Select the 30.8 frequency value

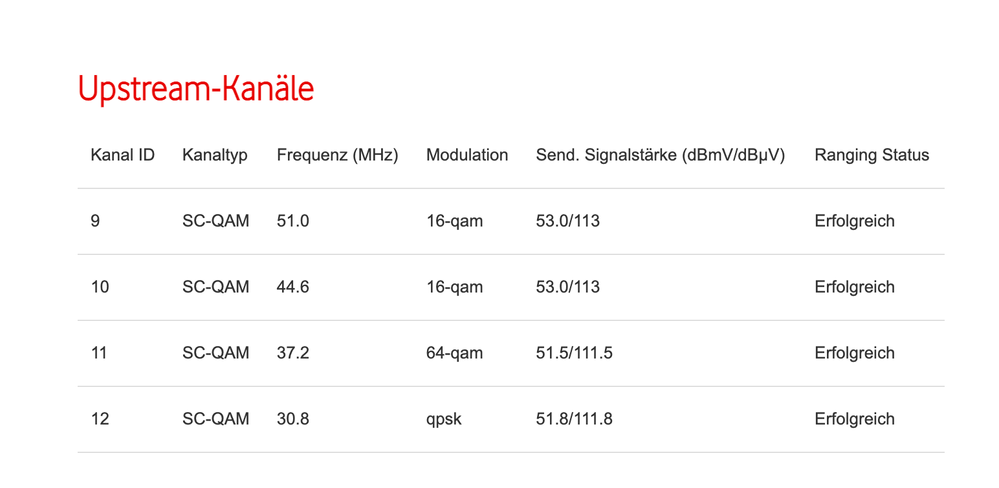[x=293, y=419]
